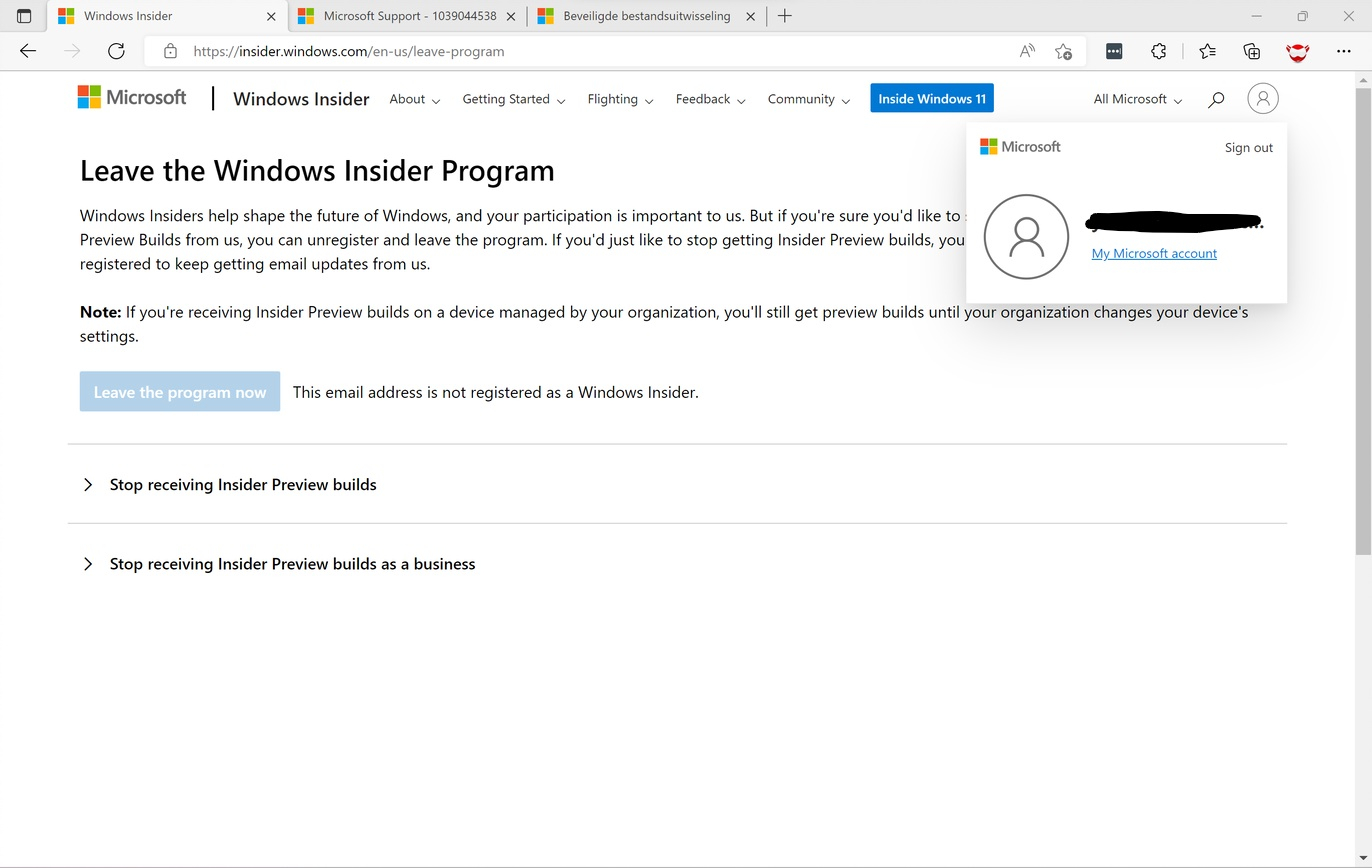Open the tab actions menu icon

(x=24, y=16)
